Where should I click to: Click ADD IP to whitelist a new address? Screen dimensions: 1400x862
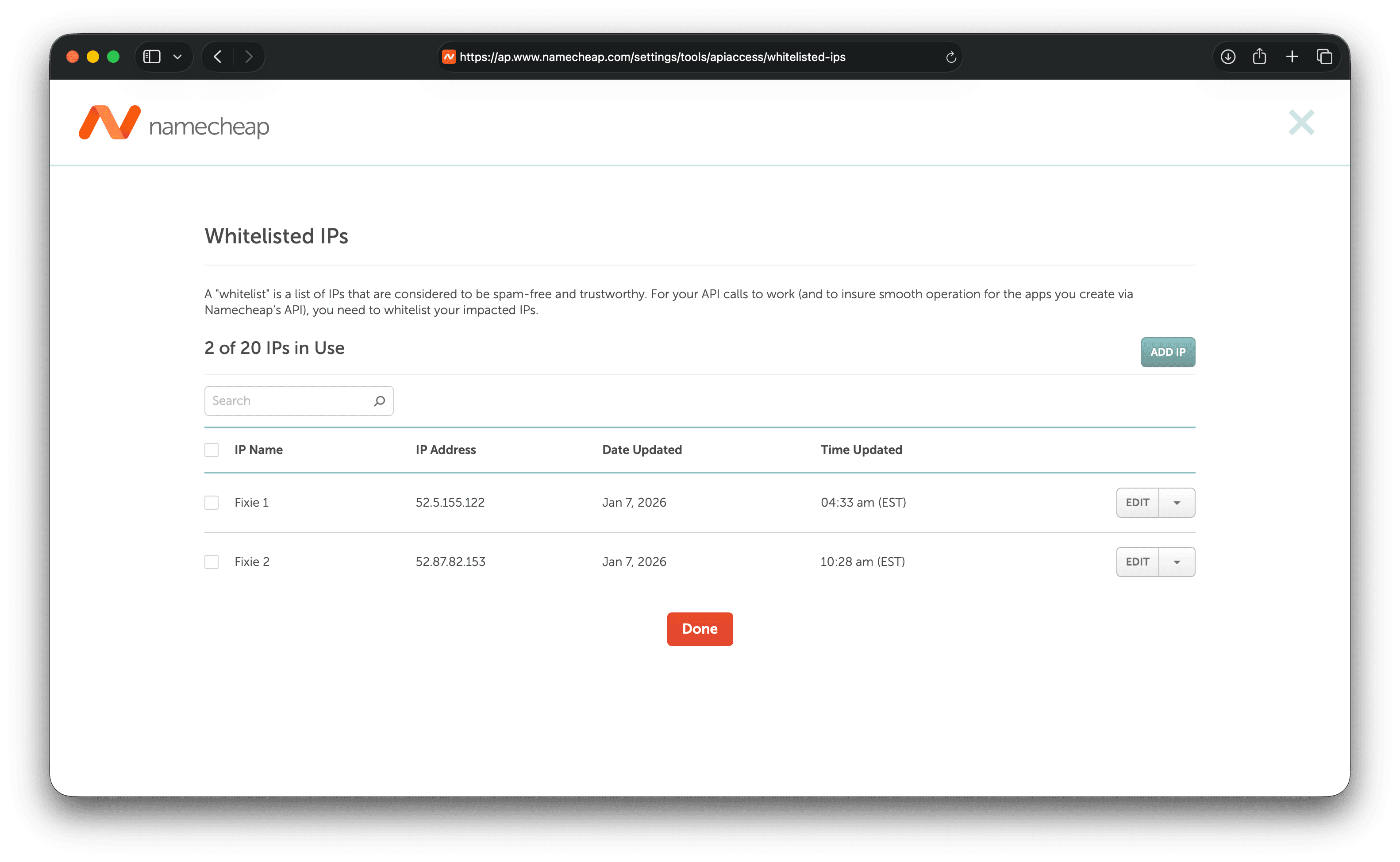coord(1167,352)
